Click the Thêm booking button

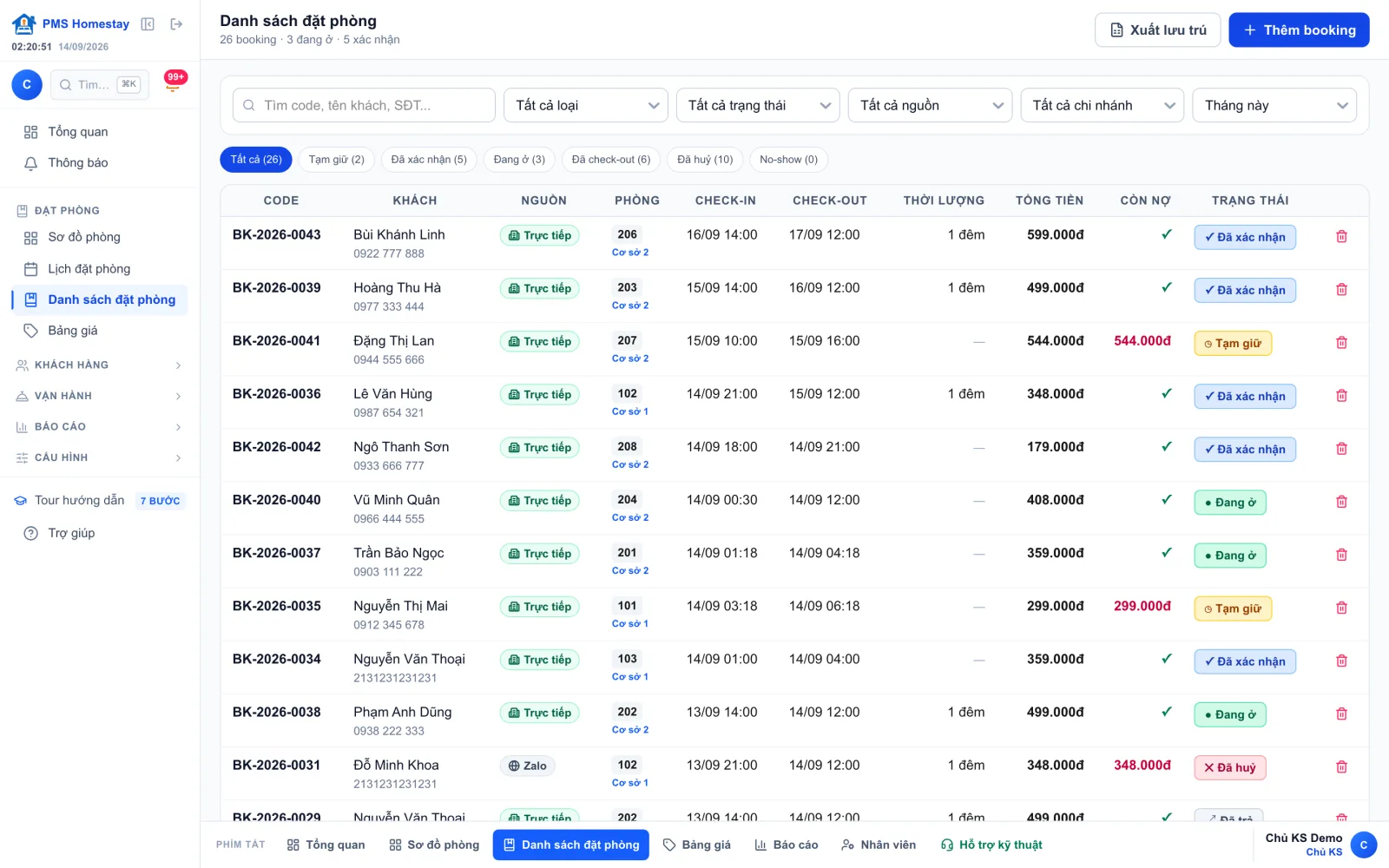coord(1299,30)
